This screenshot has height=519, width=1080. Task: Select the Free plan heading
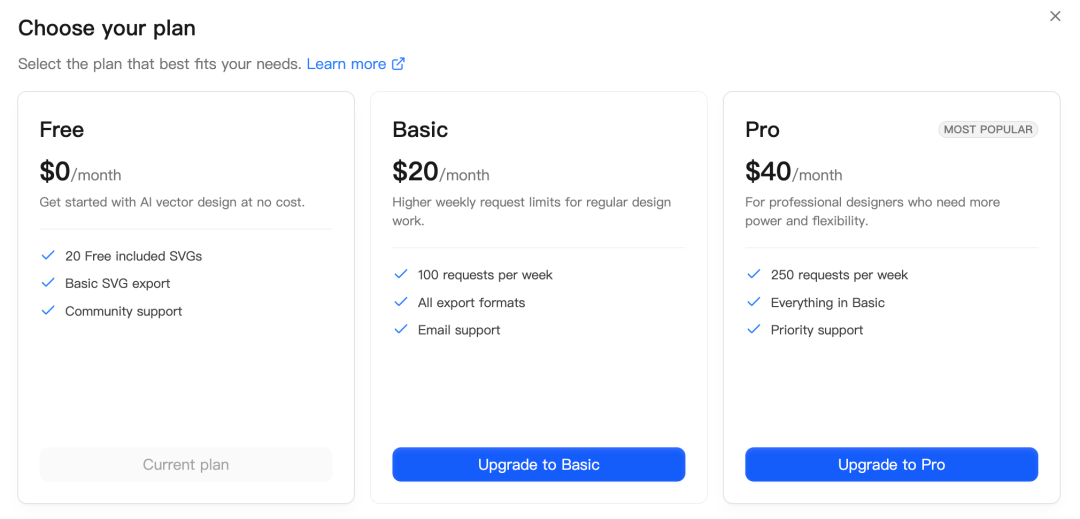point(62,130)
